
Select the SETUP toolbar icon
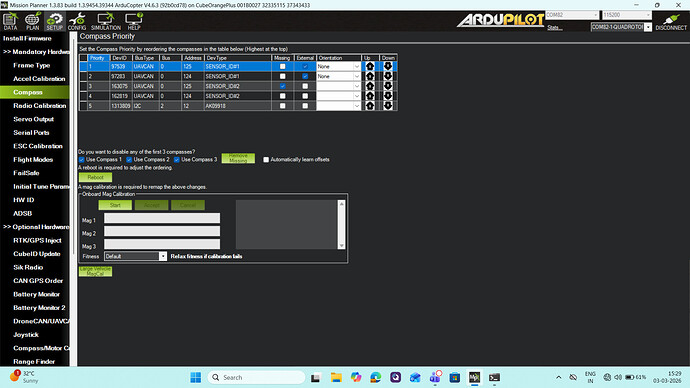point(55,21)
